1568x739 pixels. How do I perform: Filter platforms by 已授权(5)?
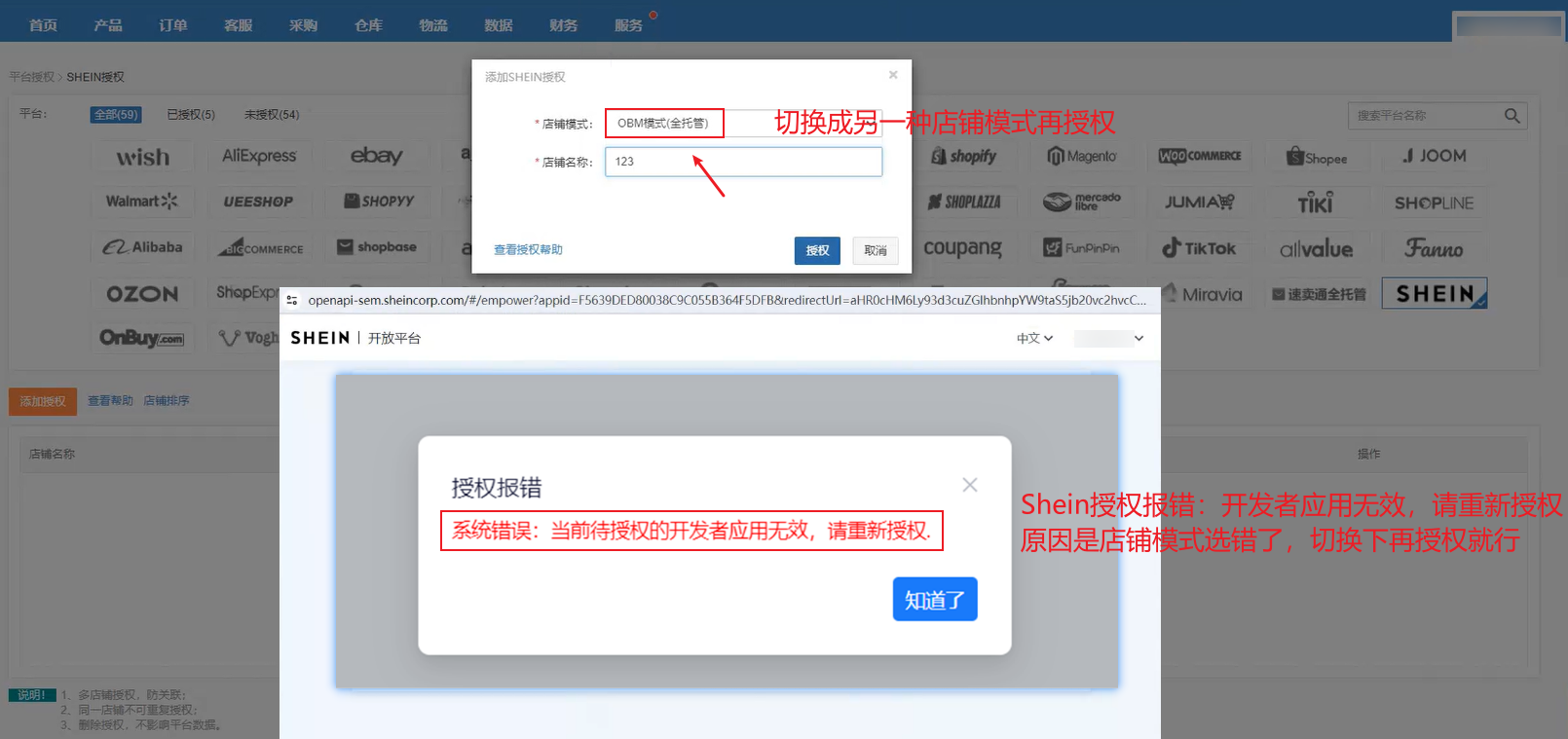click(x=191, y=115)
